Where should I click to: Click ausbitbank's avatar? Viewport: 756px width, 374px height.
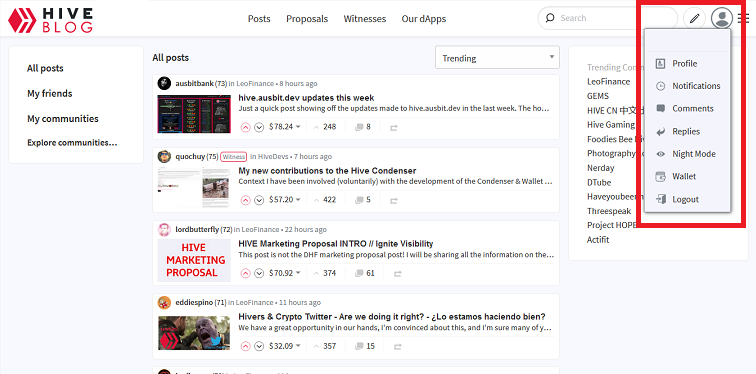(x=164, y=83)
